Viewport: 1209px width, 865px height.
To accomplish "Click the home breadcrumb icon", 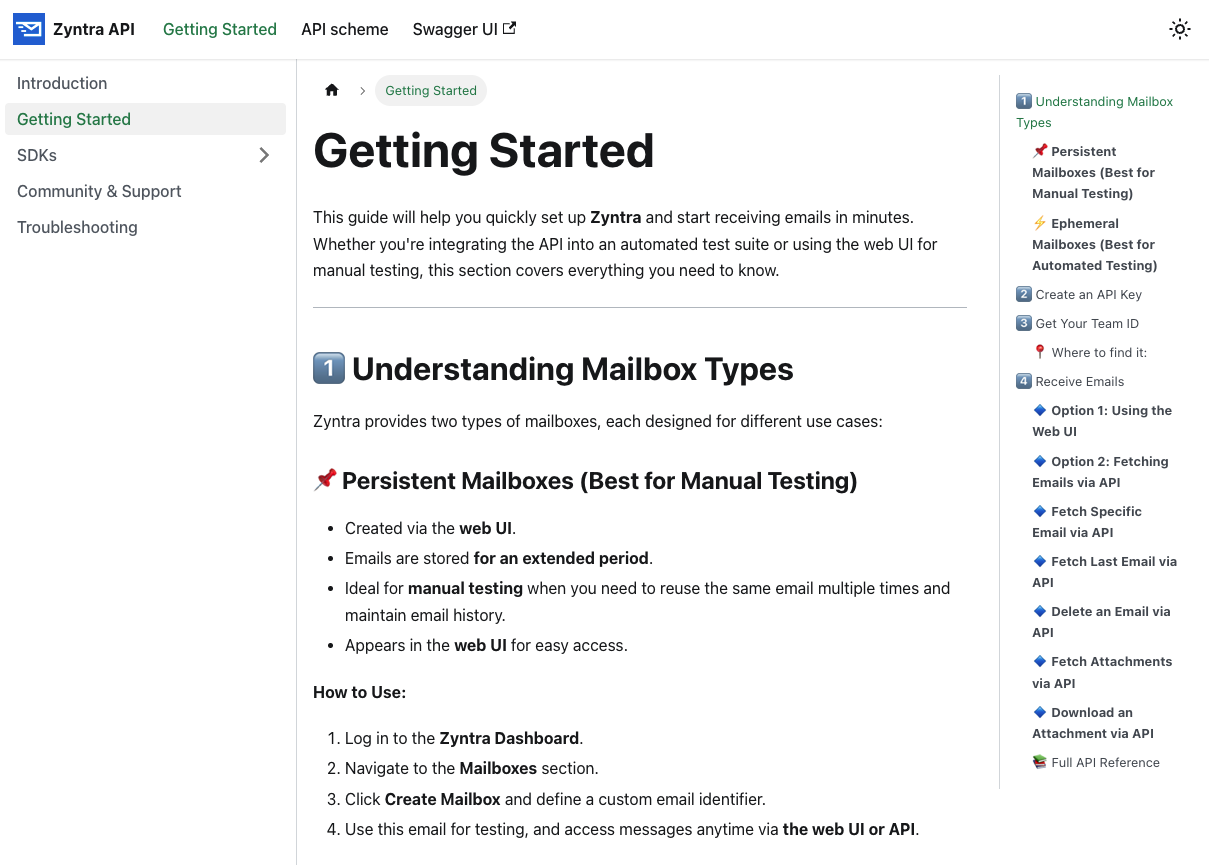I will coord(332,90).
